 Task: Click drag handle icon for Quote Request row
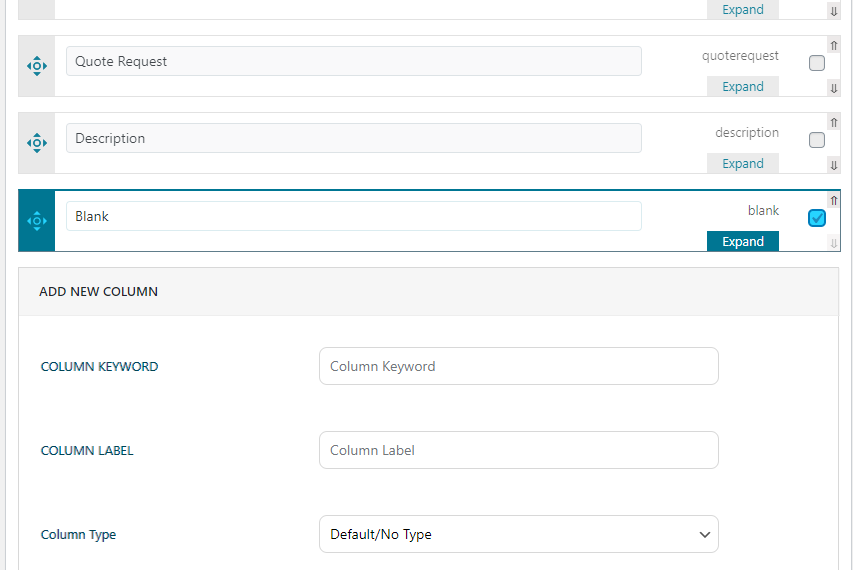point(36,66)
